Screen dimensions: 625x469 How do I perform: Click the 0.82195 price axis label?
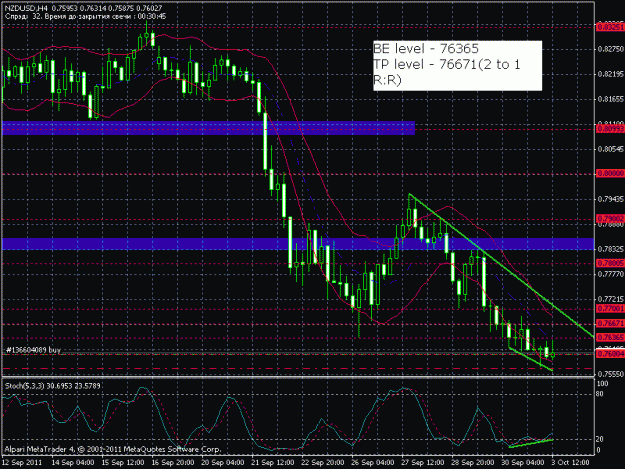coord(610,74)
